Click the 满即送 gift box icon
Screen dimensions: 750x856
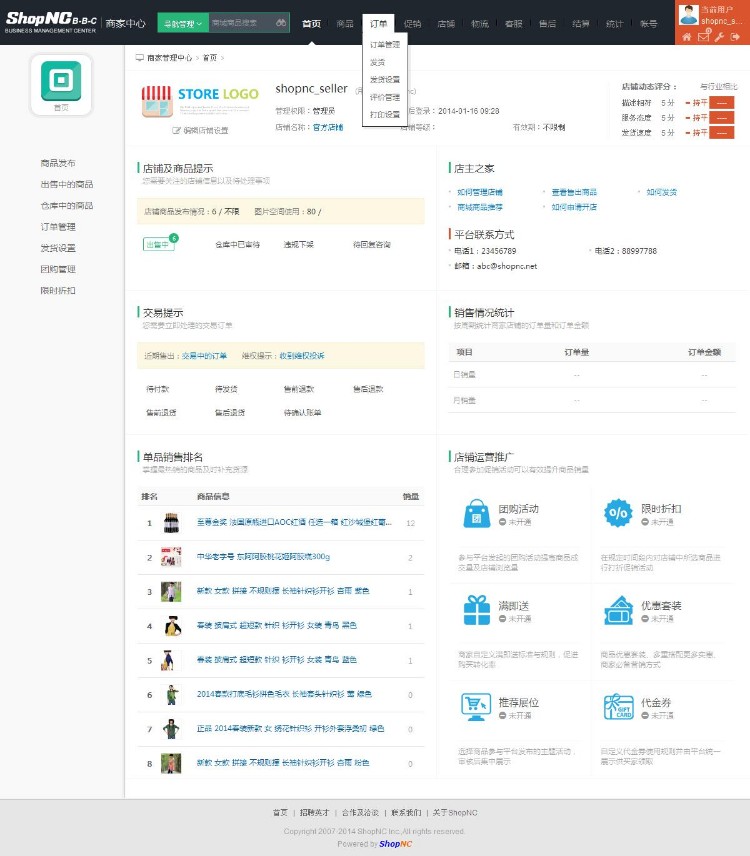(x=477, y=610)
